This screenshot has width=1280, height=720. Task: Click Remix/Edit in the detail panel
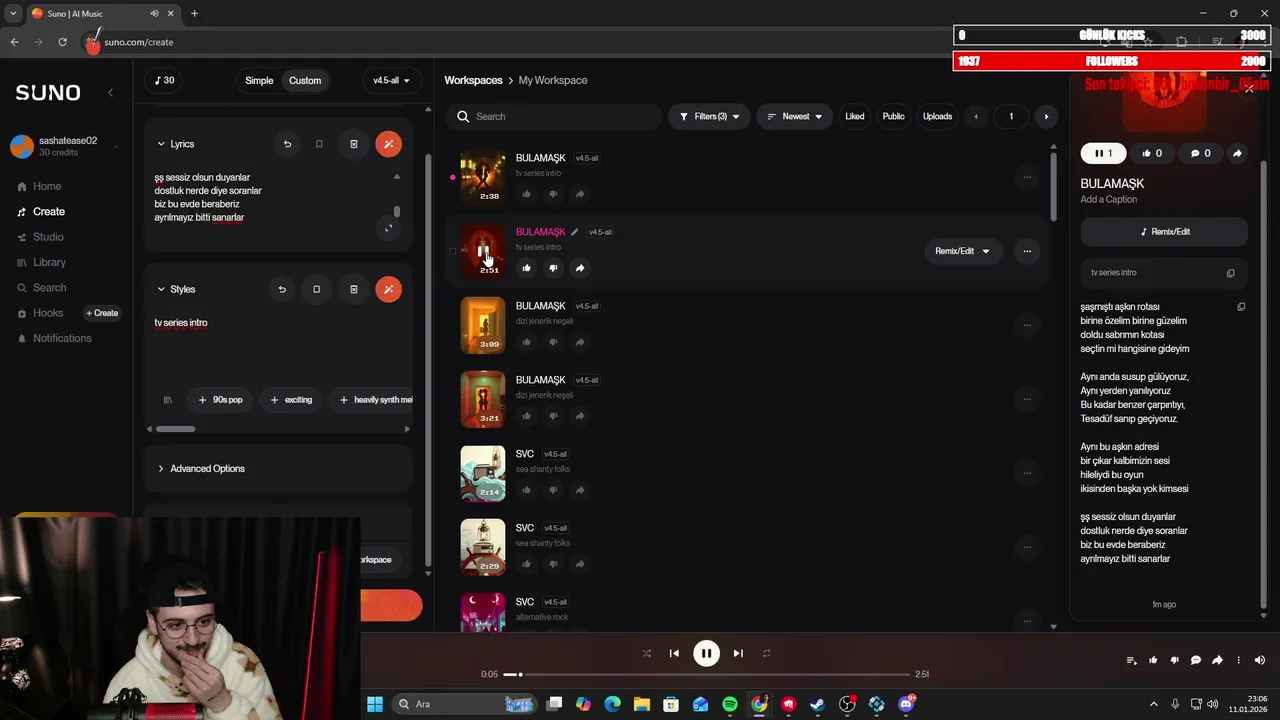pyautogui.click(x=1164, y=232)
